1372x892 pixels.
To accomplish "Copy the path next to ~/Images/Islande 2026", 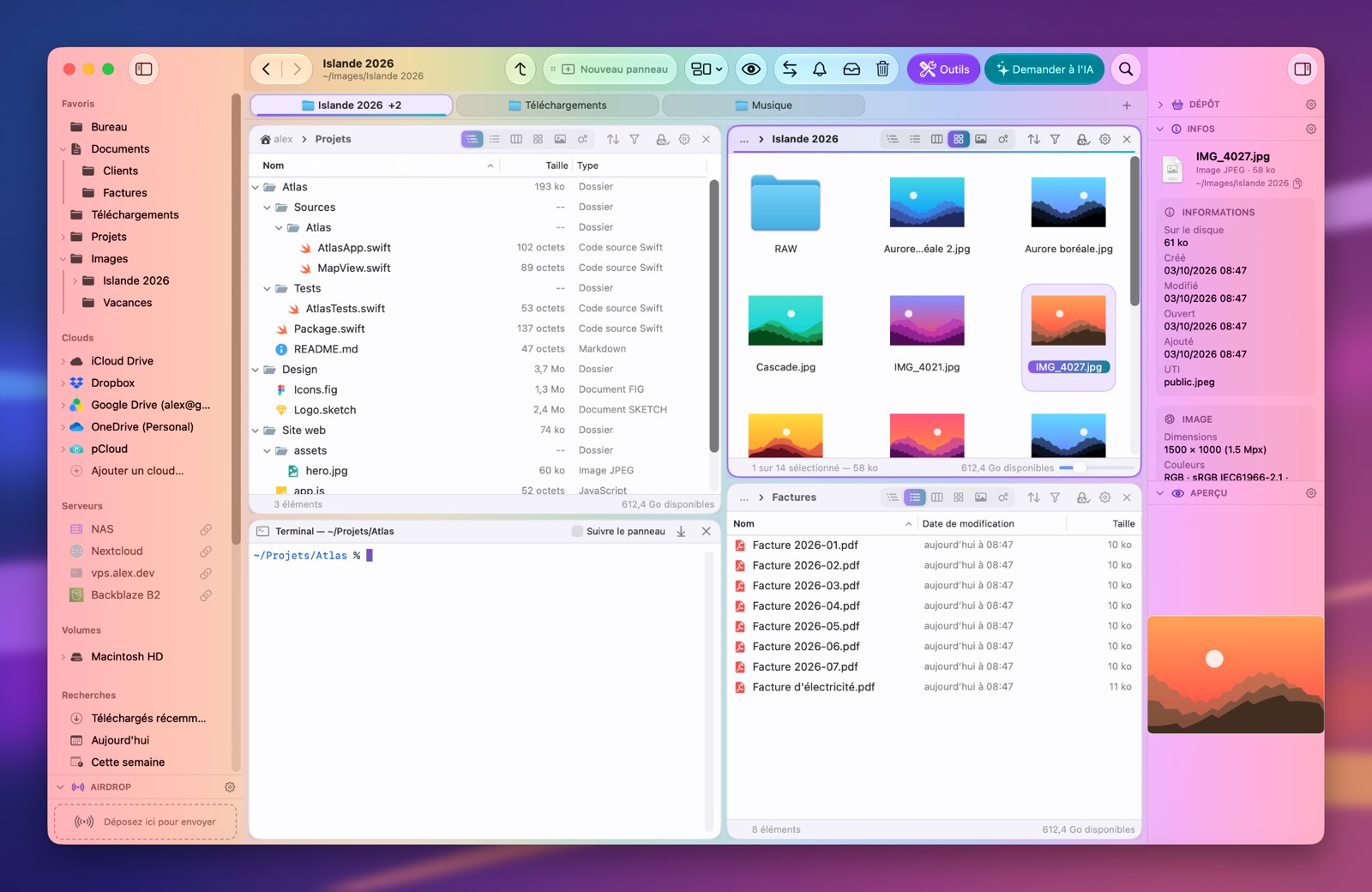I will tap(1297, 184).
